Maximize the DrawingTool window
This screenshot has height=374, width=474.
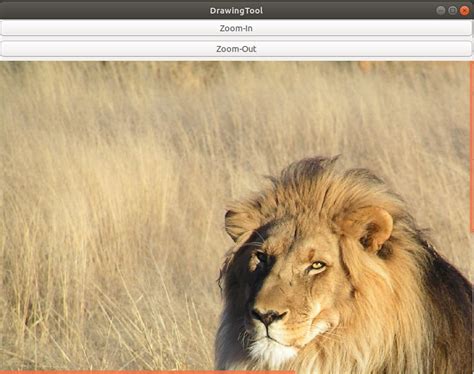click(452, 11)
